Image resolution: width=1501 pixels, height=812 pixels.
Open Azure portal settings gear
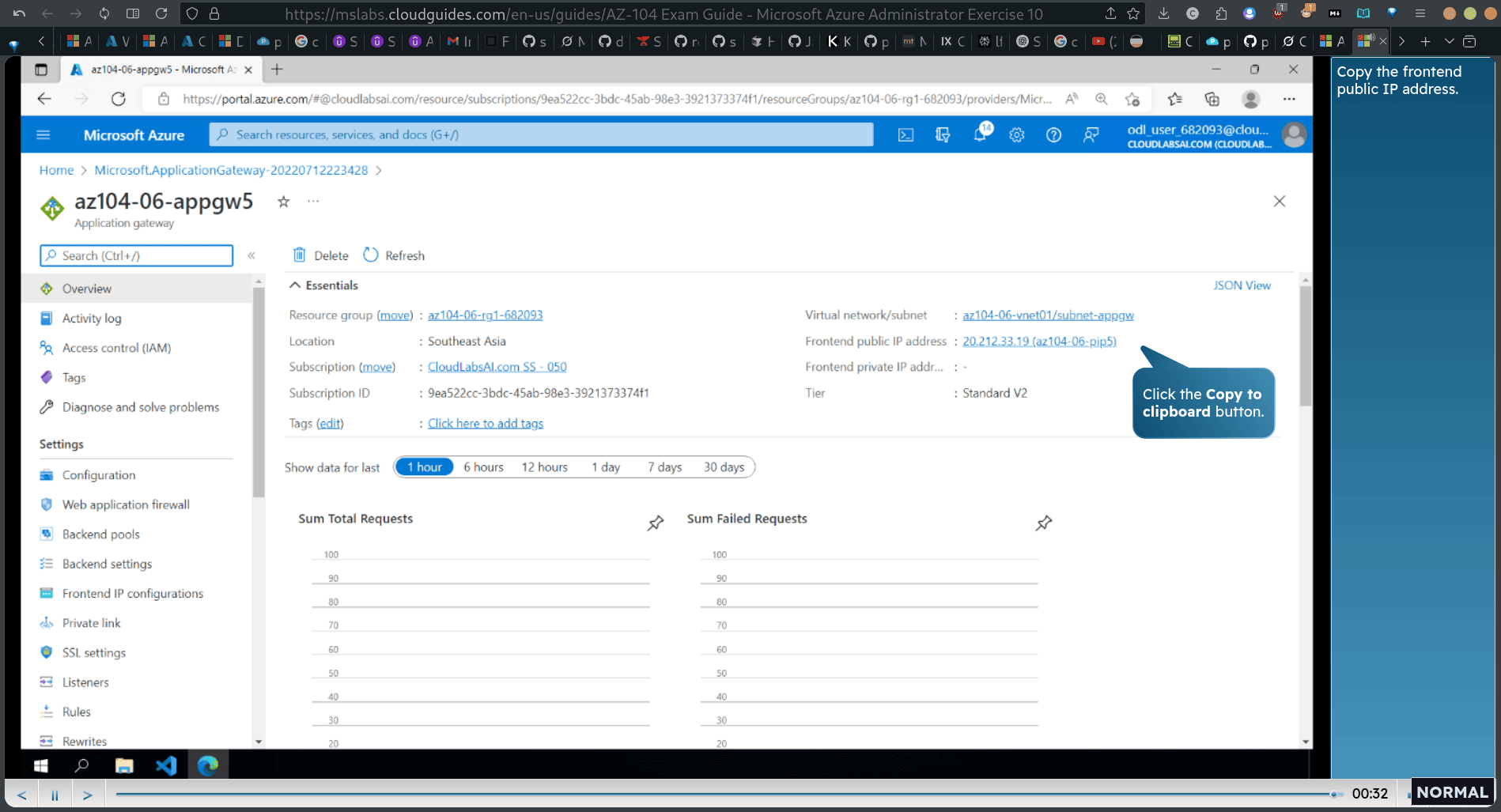coord(1017,135)
